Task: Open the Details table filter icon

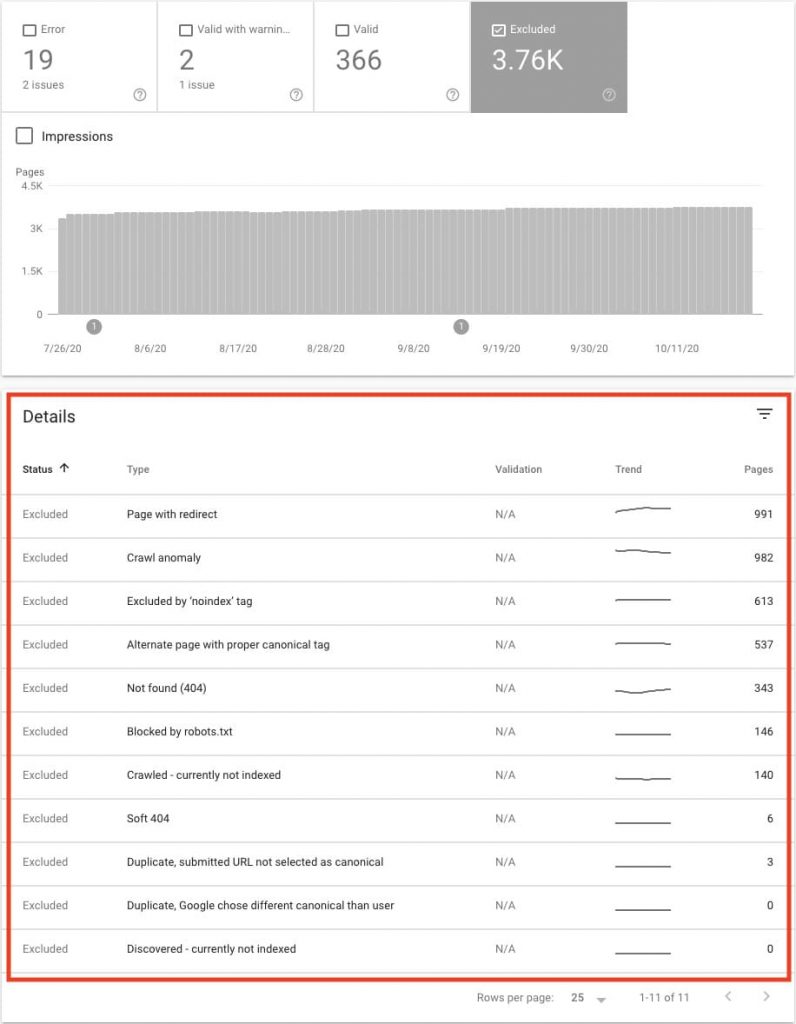Action: pyautogui.click(x=765, y=414)
